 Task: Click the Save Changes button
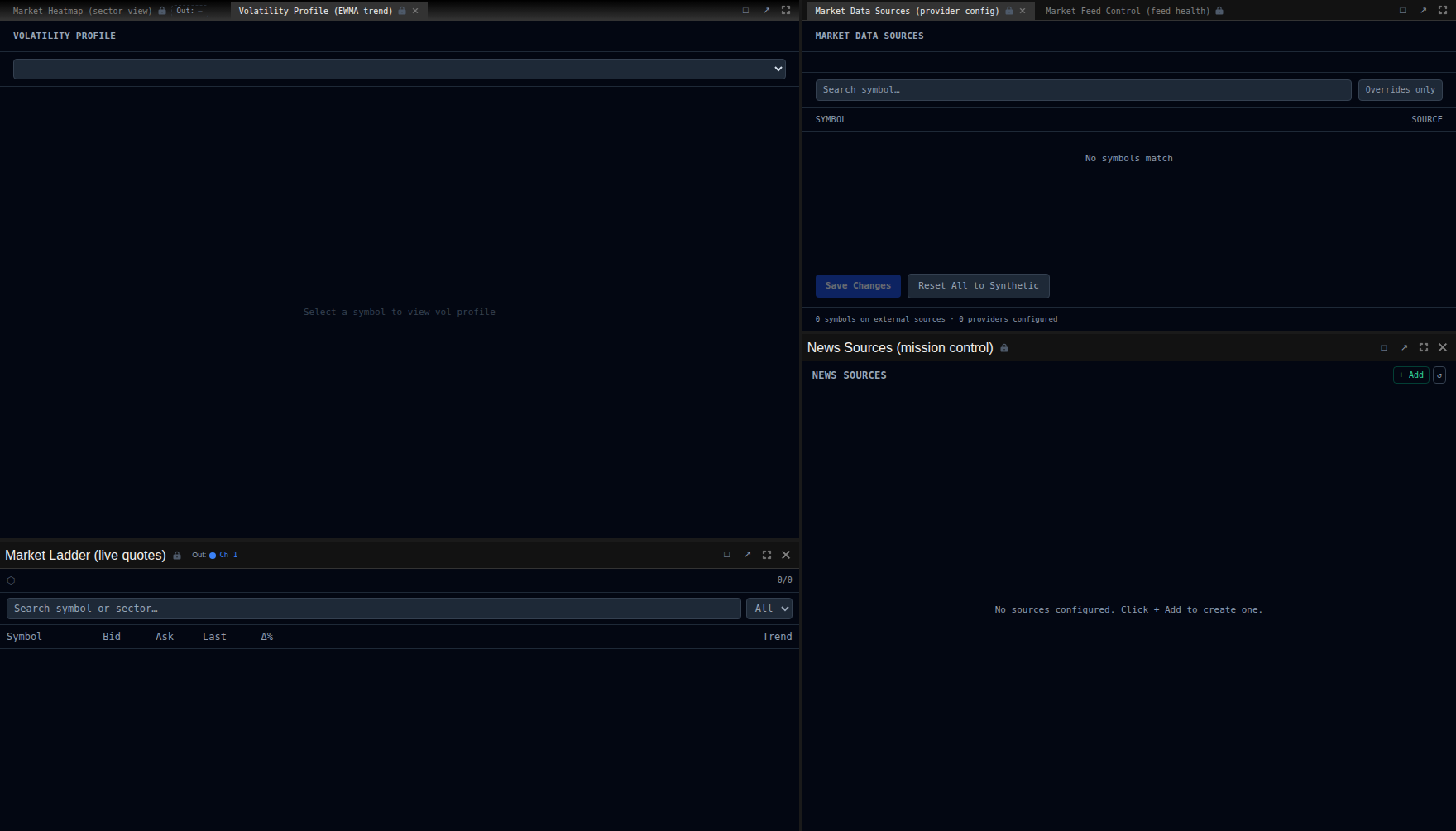click(x=858, y=286)
